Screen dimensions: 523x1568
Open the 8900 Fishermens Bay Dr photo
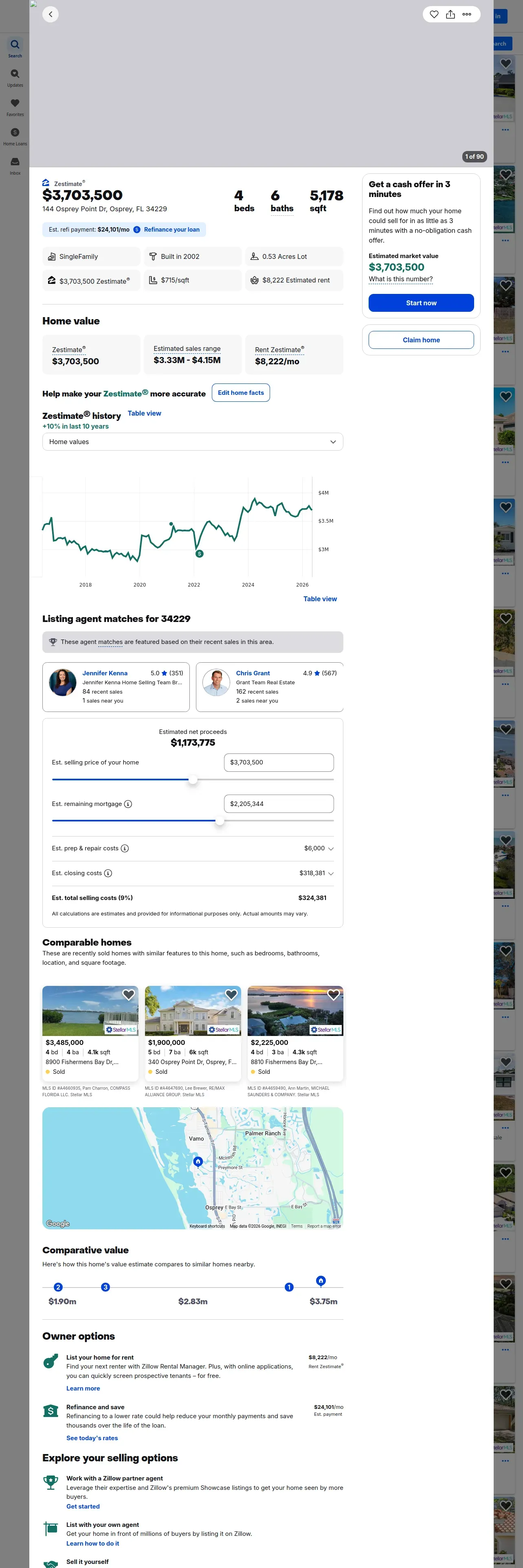(90, 1011)
